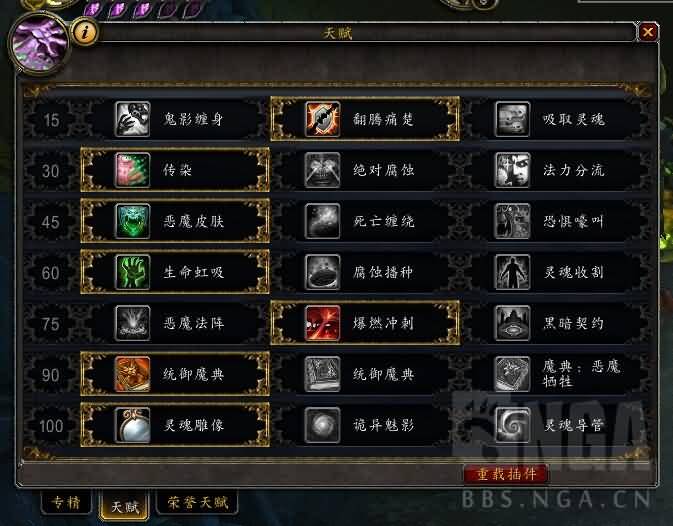The image size is (673, 526).
Task: Toggle the selected 翻腾痛楚 talent
Action: [x=365, y=119]
